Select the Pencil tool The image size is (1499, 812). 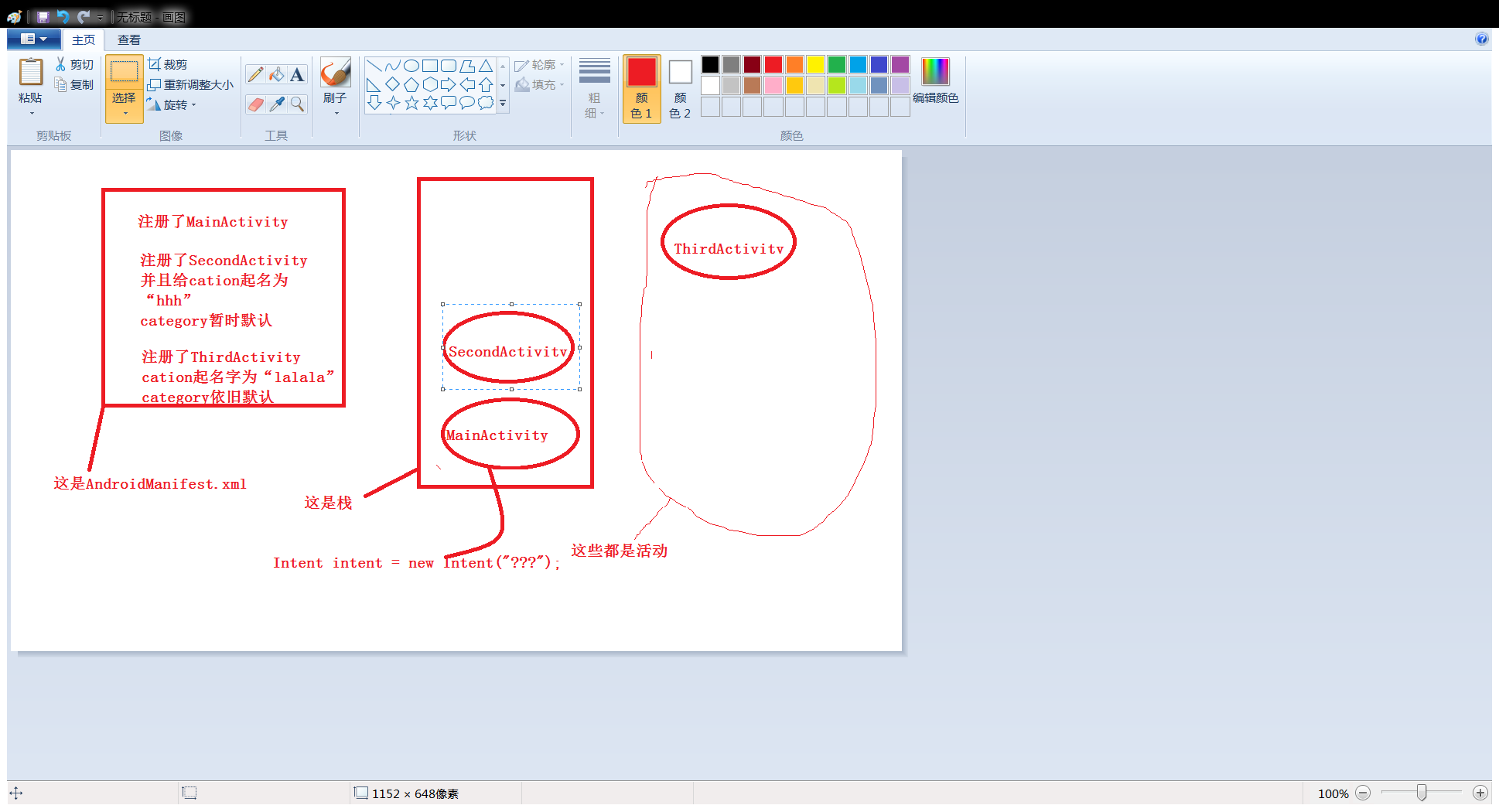tap(255, 74)
